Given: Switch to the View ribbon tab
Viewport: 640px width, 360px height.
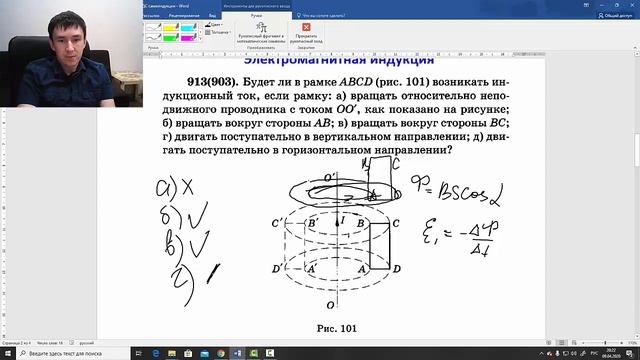Looking at the screenshot, I should tap(212, 16).
